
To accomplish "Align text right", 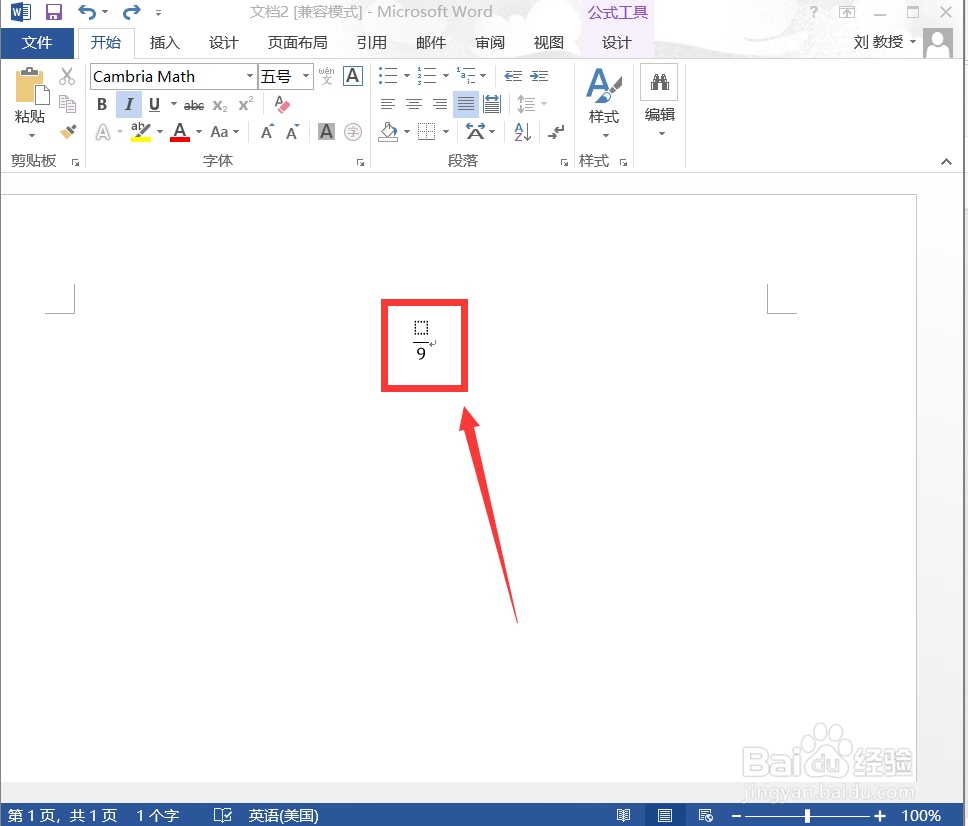I will [440, 104].
